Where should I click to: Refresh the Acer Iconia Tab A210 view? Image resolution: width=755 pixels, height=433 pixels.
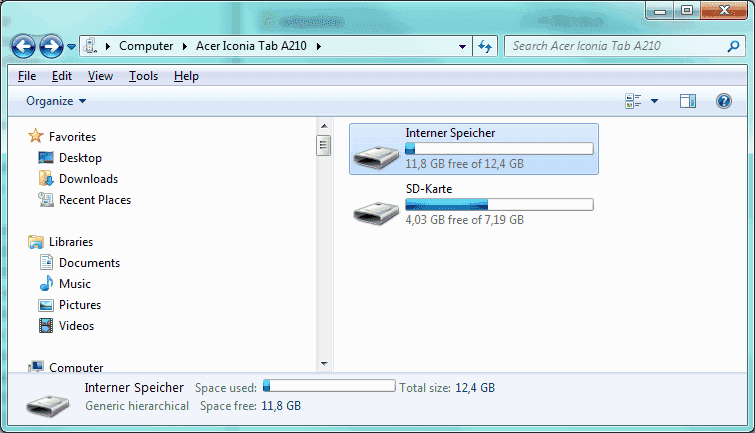(485, 46)
